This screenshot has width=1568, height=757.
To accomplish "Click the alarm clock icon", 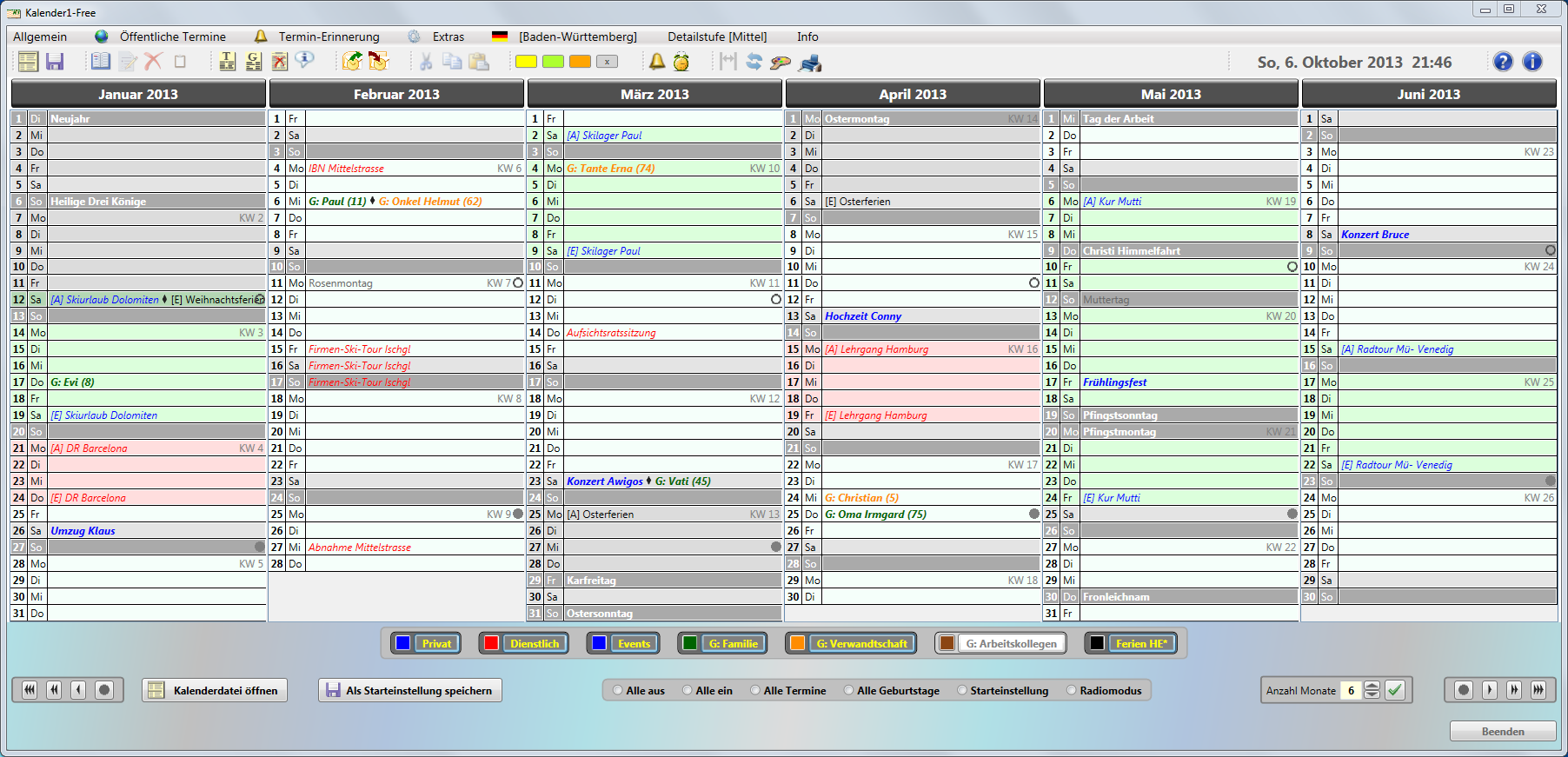I will (x=681, y=62).
